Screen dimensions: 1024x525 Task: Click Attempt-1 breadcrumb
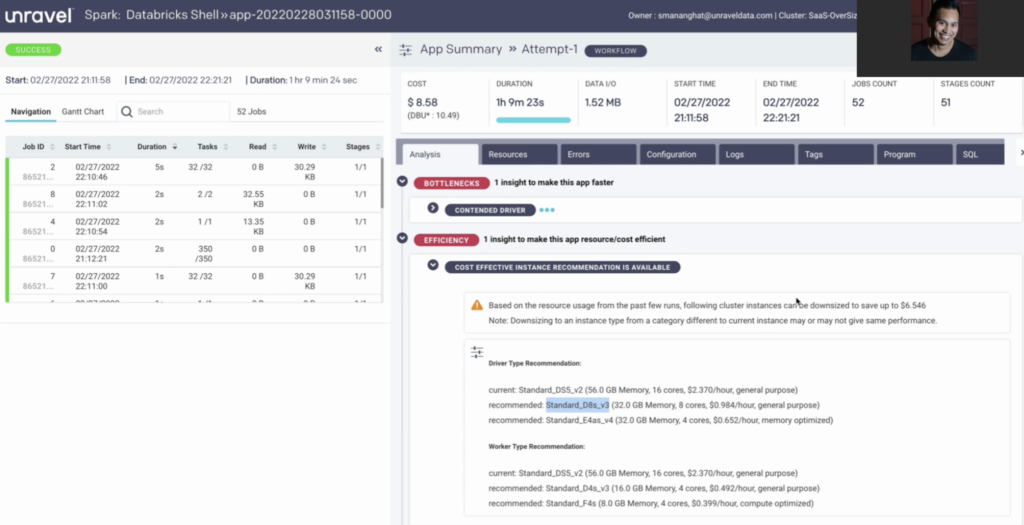coord(549,50)
